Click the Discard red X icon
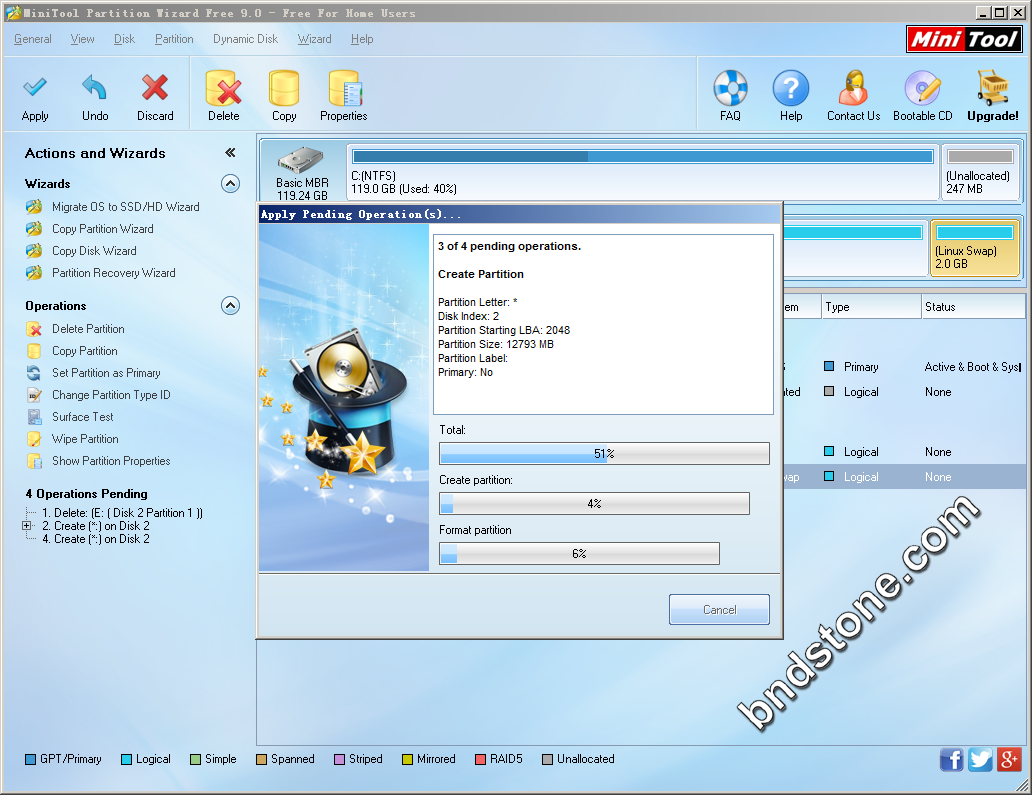Viewport: 1032px width, 795px height. [155, 88]
